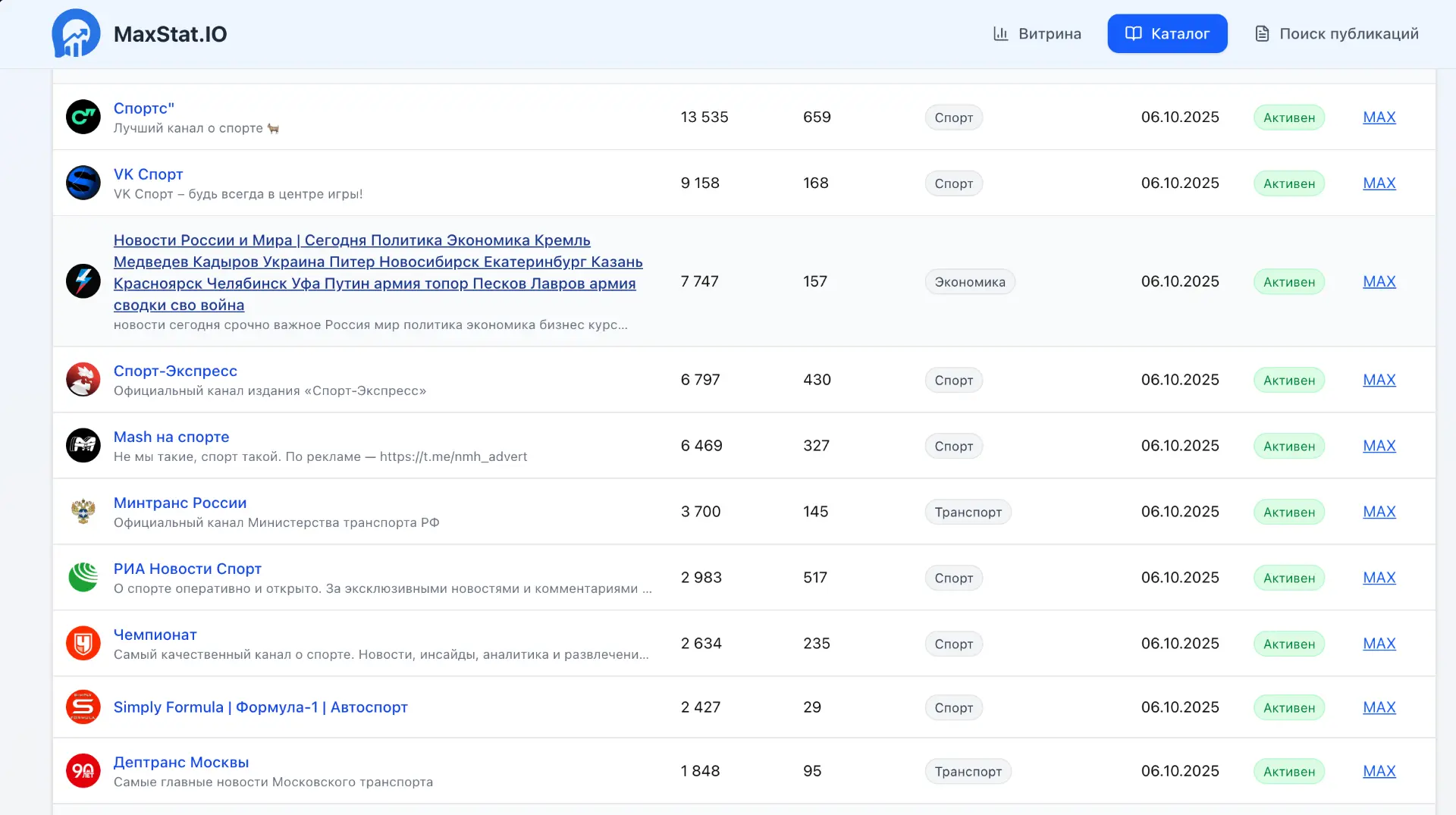Viewport: 1456px width, 815px height.
Task: Follow MAX link for VK Спорт
Action: (x=1379, y=183)
